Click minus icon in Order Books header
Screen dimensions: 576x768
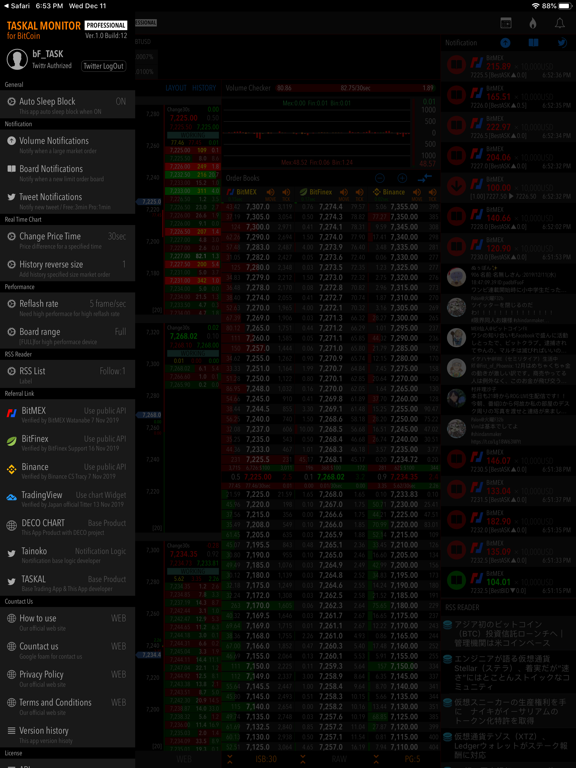point(380,178)
